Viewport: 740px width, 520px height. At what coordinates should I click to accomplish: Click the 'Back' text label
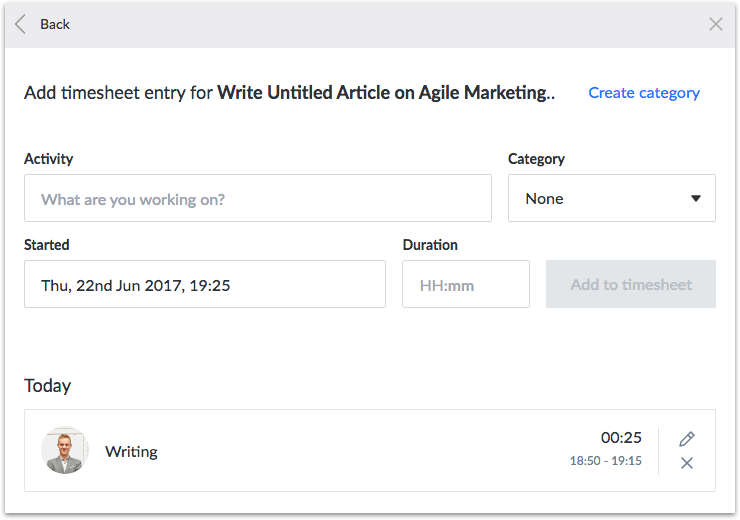55,24
